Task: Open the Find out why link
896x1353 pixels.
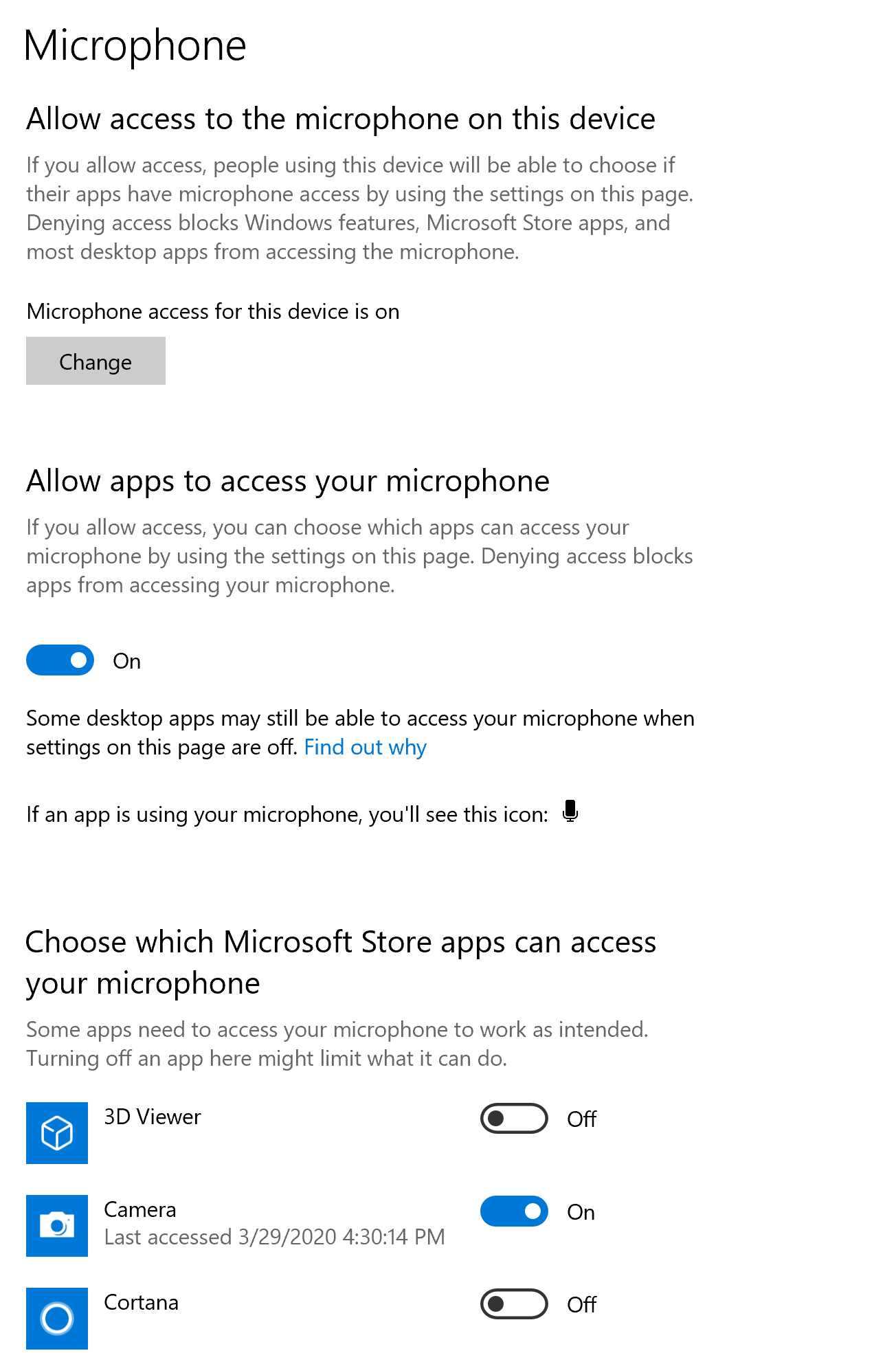Action: pos(365,747)
